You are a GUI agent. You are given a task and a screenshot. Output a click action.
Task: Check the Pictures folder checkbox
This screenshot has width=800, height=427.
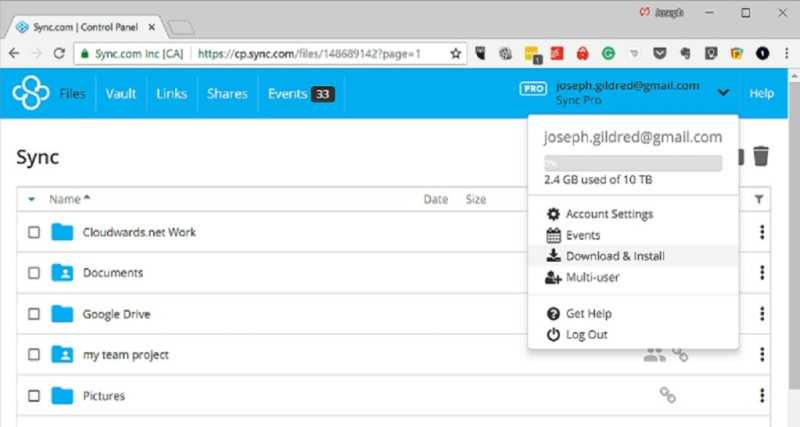[34, 395]
